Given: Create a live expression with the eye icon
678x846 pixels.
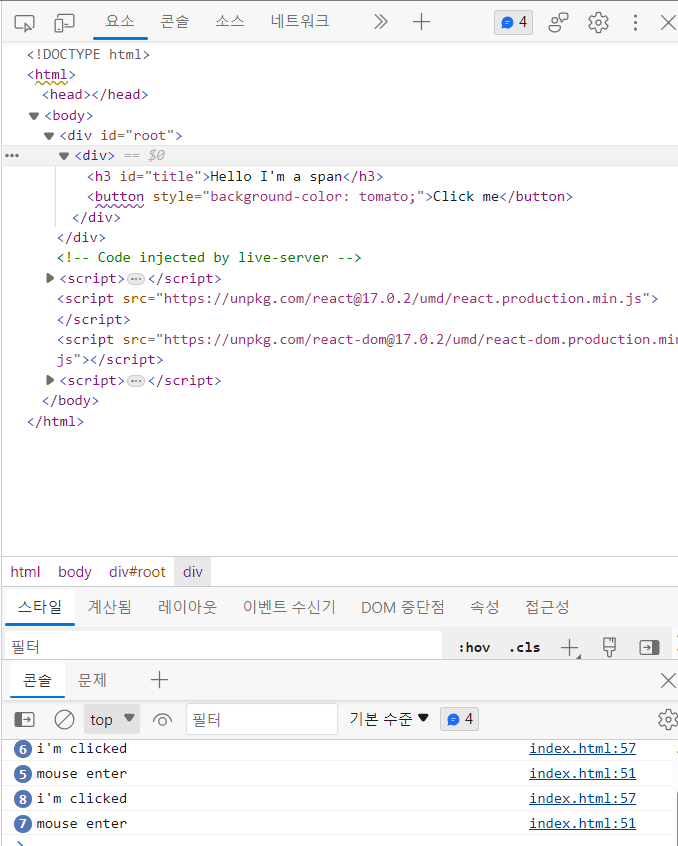Looking at the screenshot, I should tap(162, 719).
